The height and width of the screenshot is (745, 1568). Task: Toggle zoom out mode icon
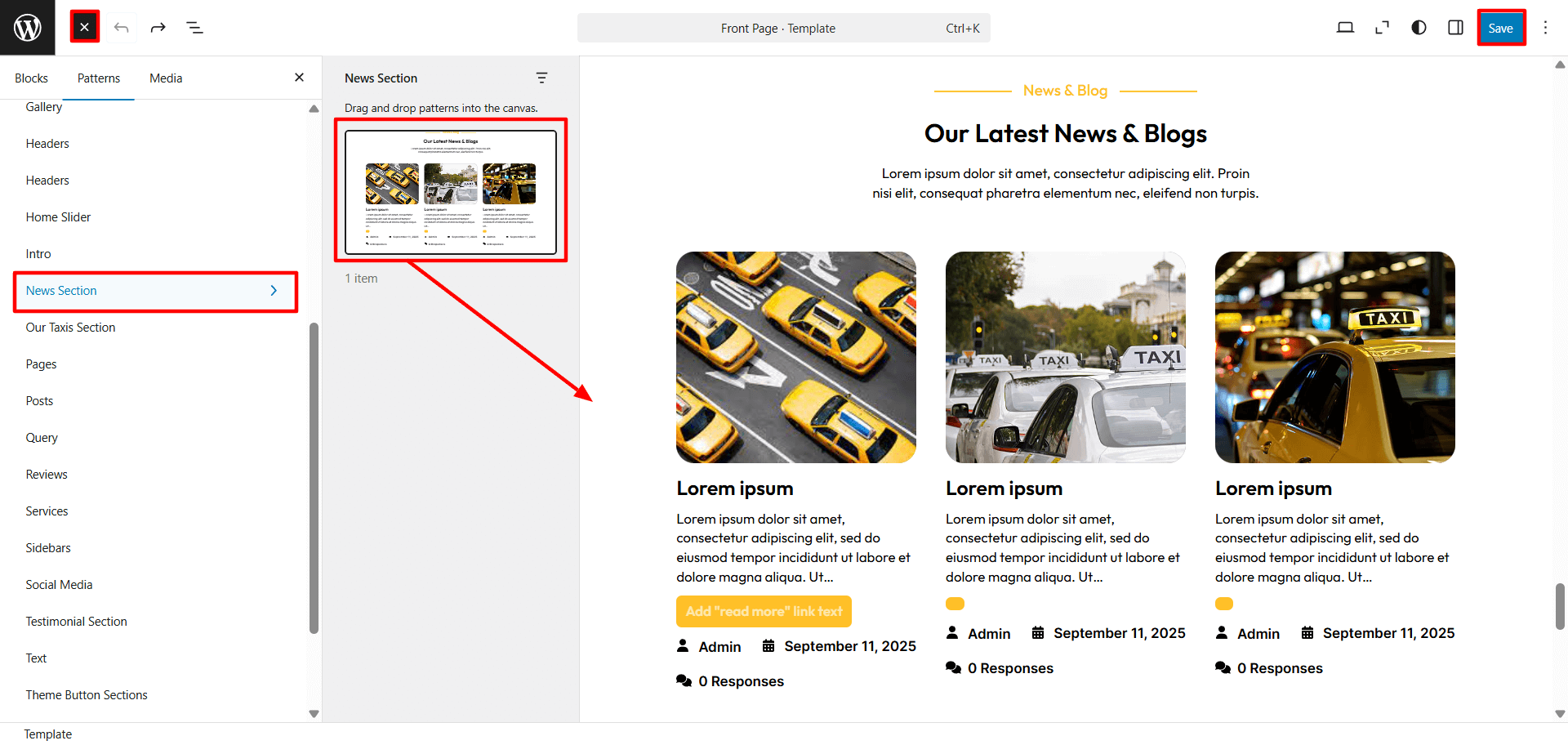(1382, 28)
